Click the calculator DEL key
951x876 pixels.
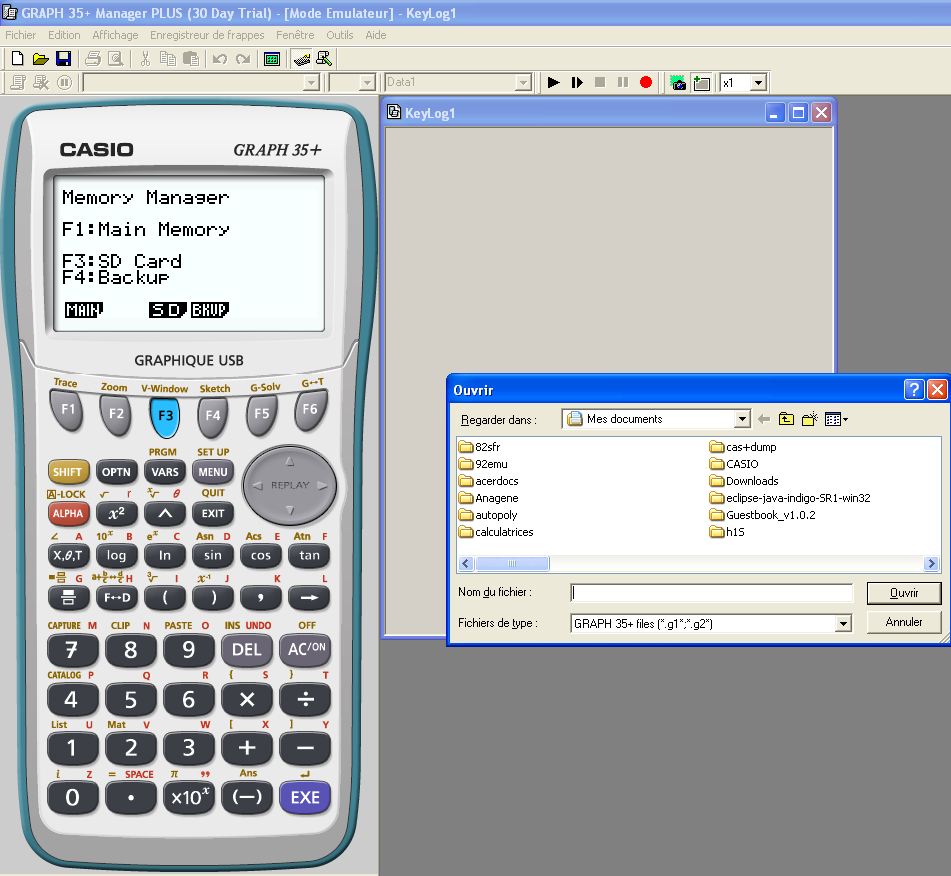246,650
